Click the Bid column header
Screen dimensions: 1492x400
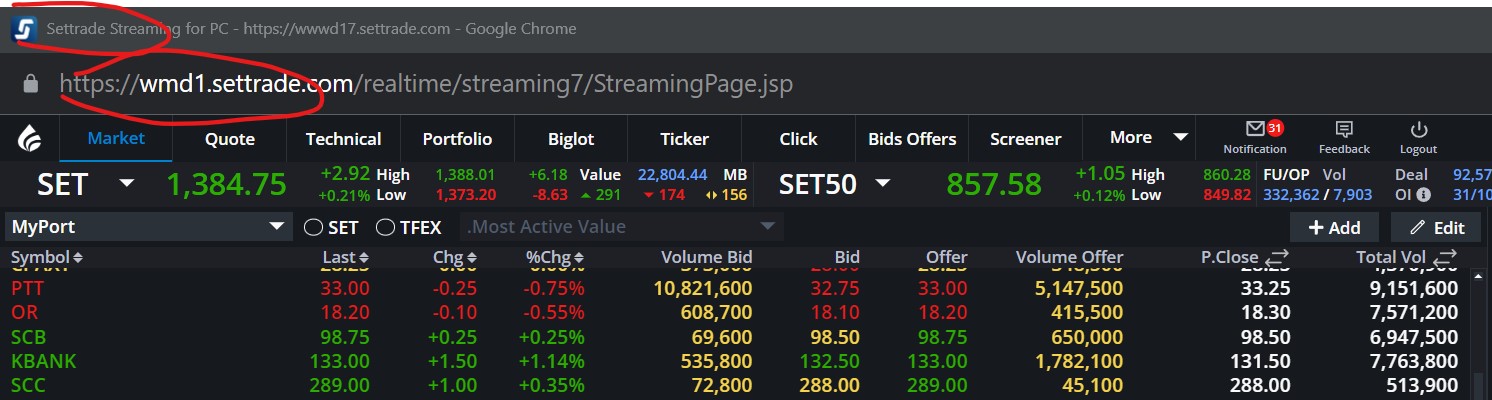click(x=847, y=258)
